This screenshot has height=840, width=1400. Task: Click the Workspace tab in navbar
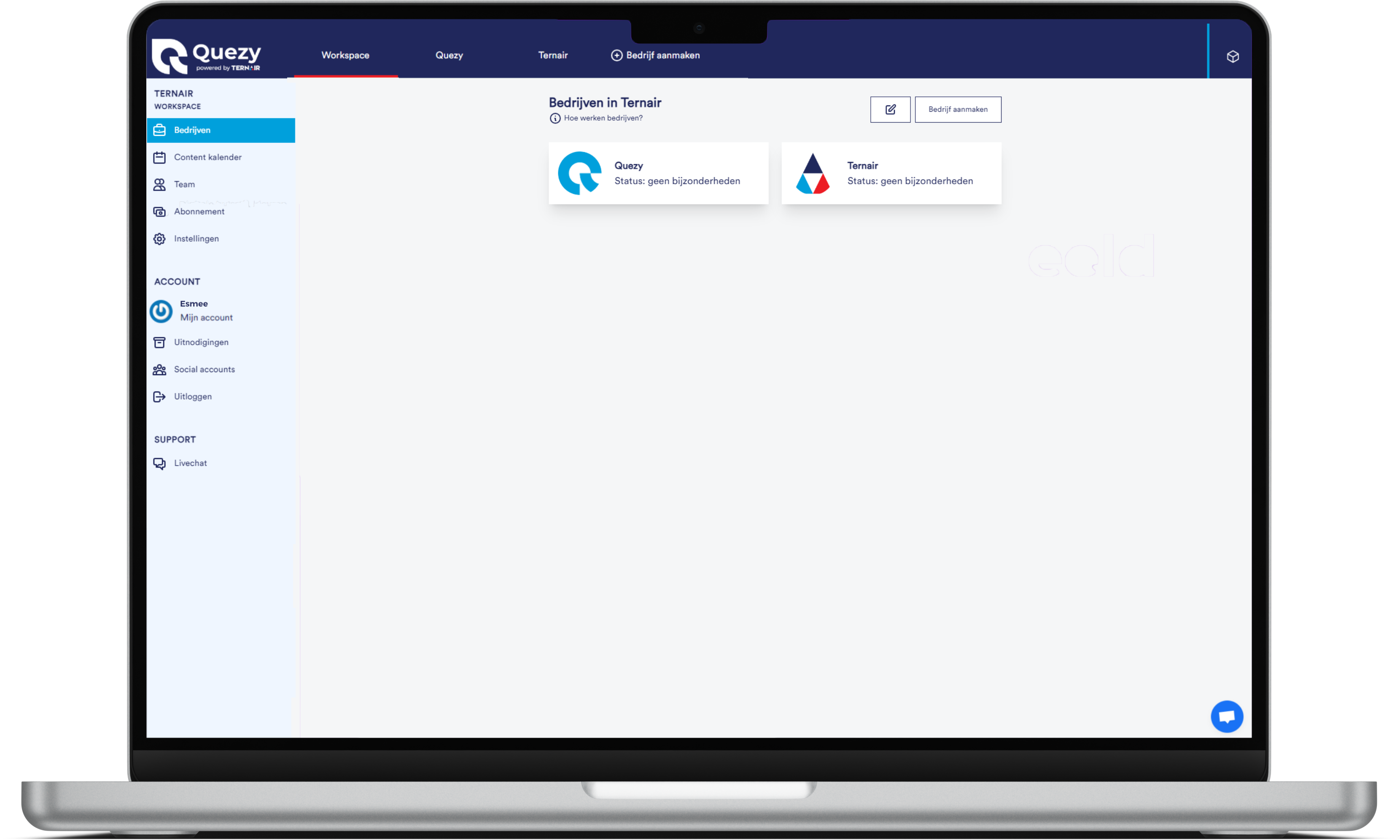pyautogui.click(x=344, y=55)
